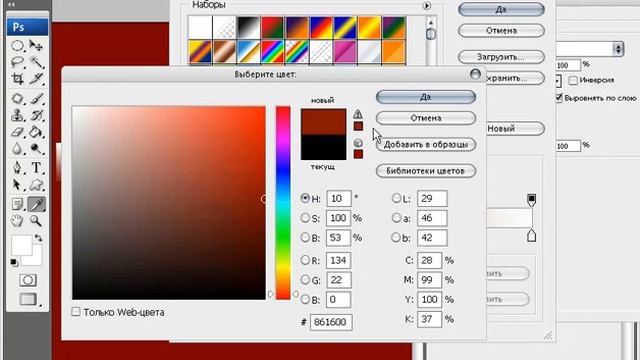
Task: Click Добавить в образцы button
Action: click(x=426, y=144)
